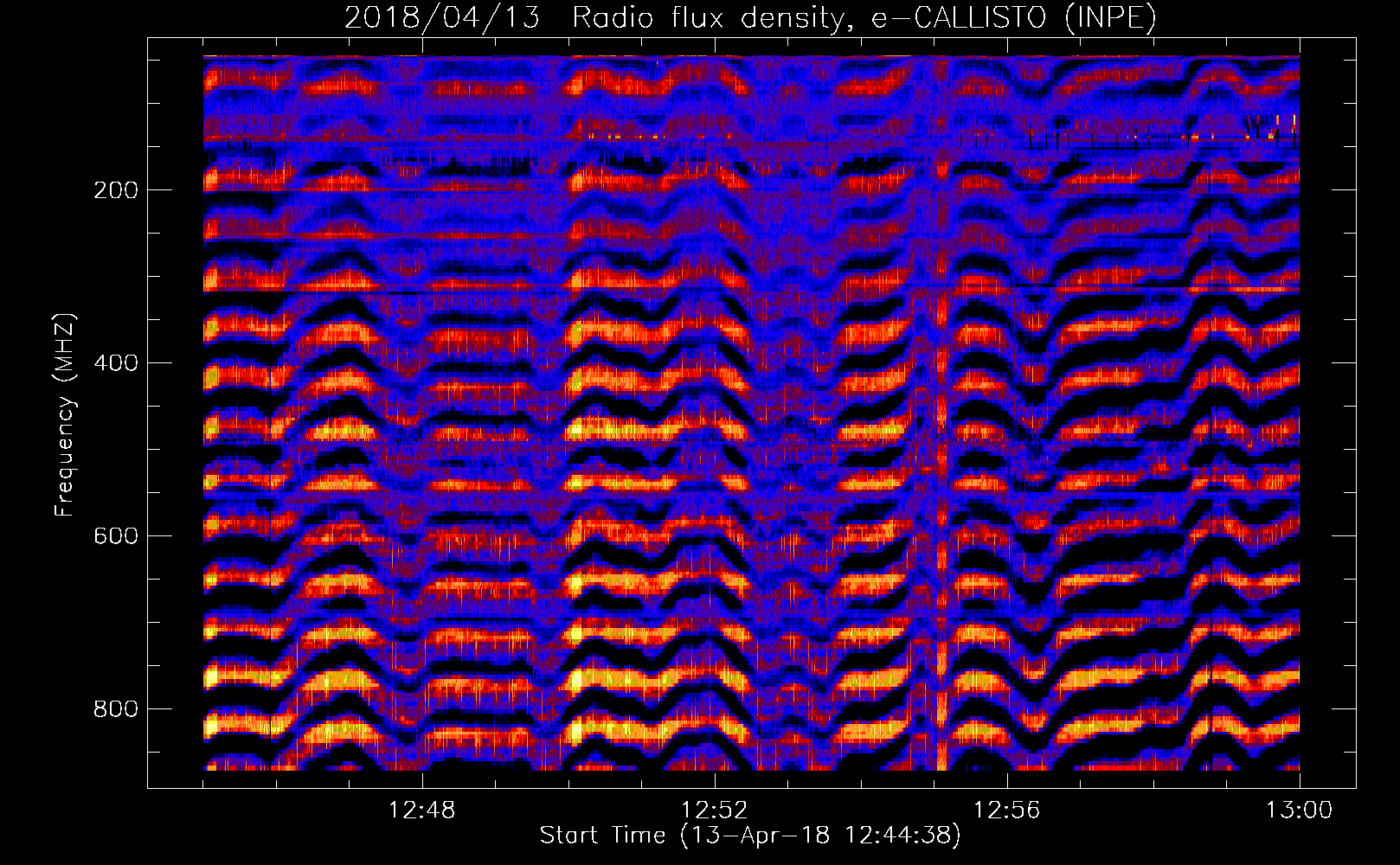Click the 13:00 time tick label

pyautogui.click(x=1299, y=811)
